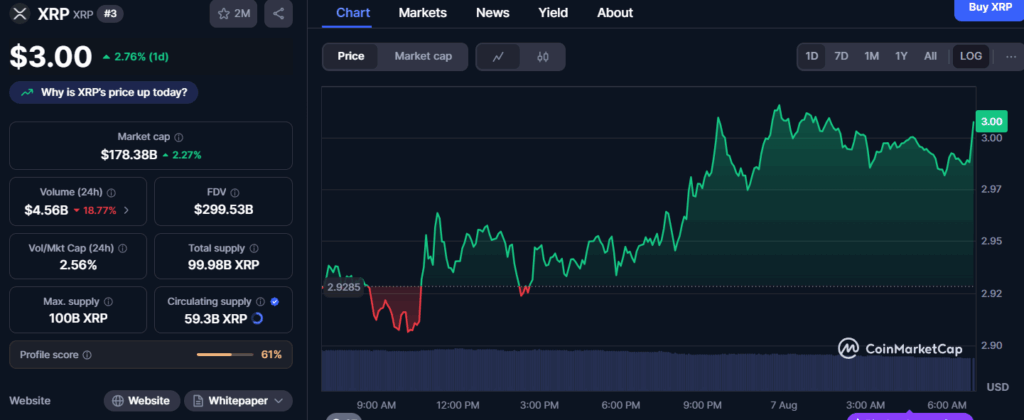
Task: Open the Website link button
Action: click(142, 400)
